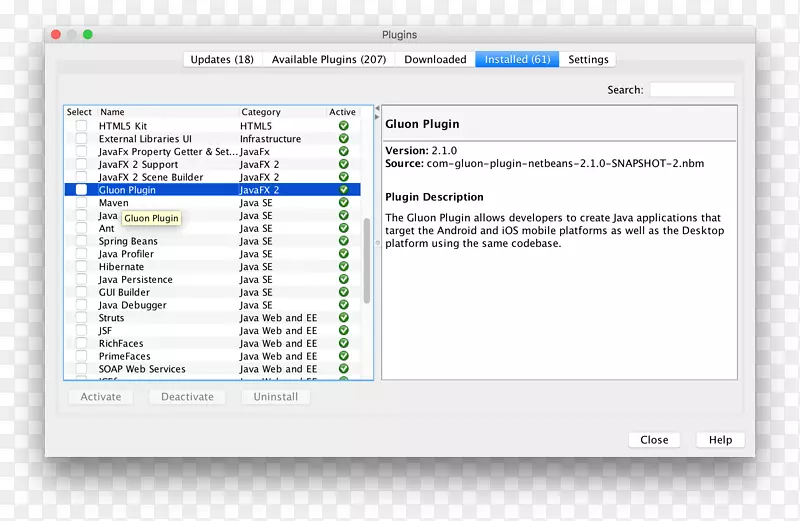Click the active status icon for Struts

click(343, 318)
